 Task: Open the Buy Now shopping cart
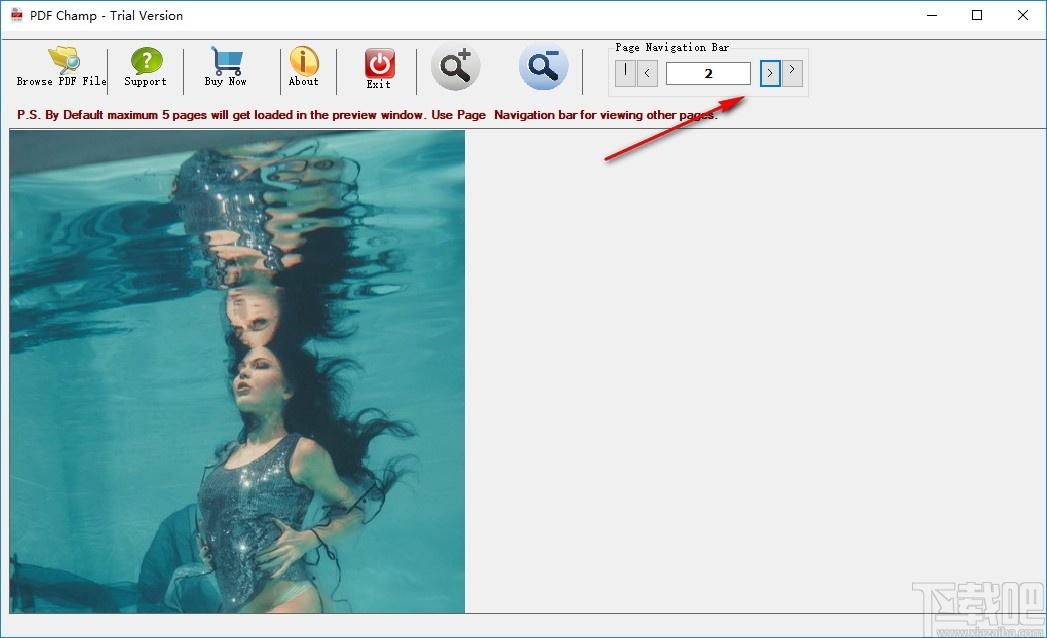(x=226, y=67)
